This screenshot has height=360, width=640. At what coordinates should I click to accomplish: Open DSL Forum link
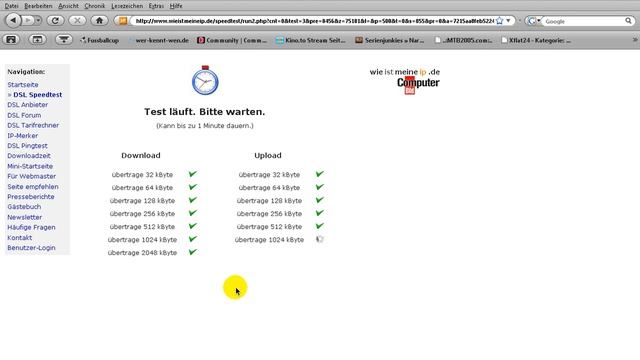point(24,115)
